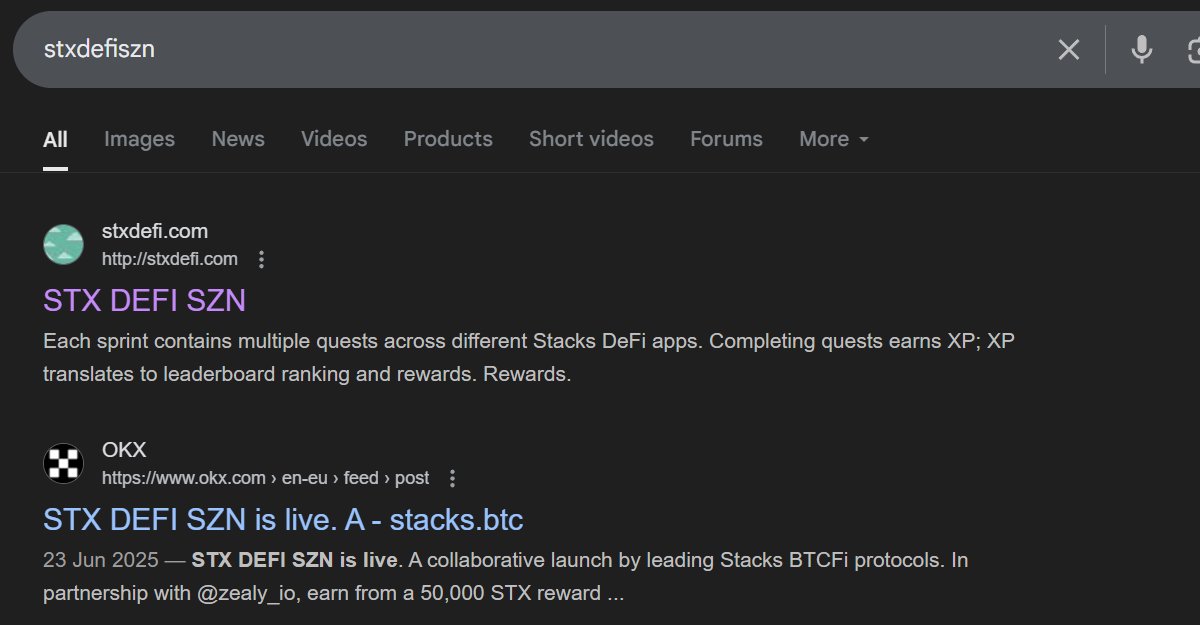Open the Forums tab
The height and width of the screenshot is (625, 1200).
pyautogui.click(x=726, y=139)
